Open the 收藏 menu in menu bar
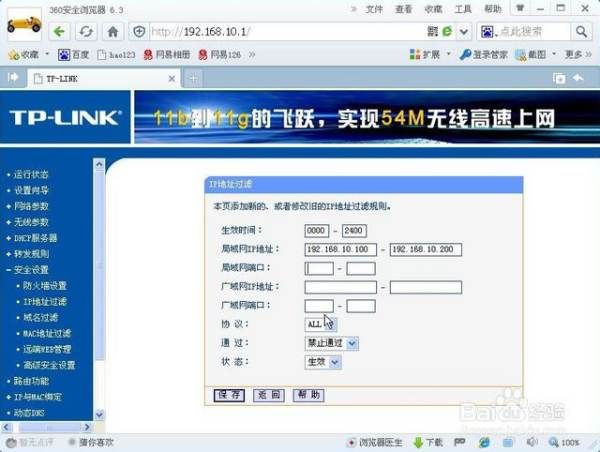This screenshot has height=452, width=600. (433, 9)
